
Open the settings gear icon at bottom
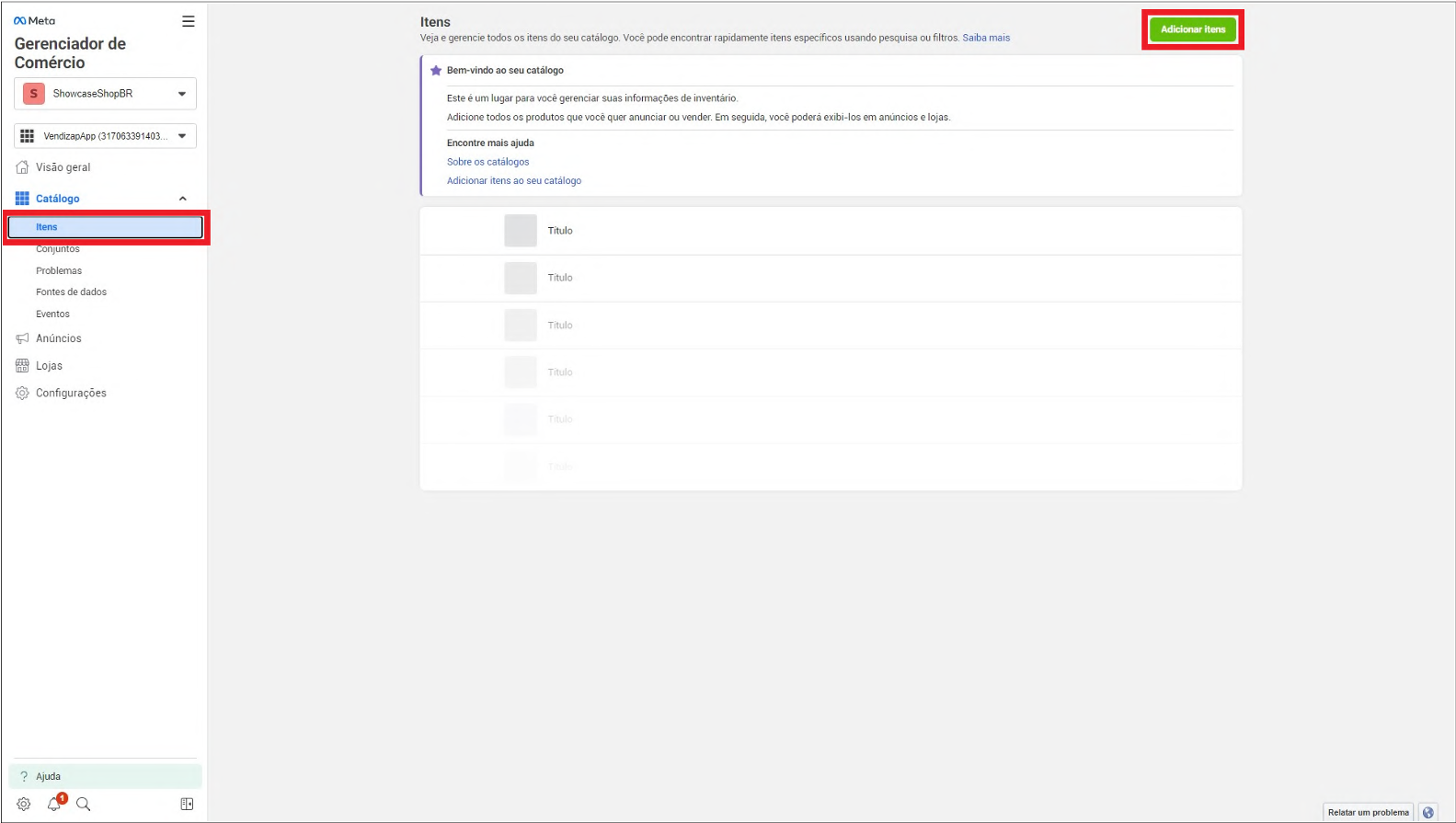click(x=24, y=804)
